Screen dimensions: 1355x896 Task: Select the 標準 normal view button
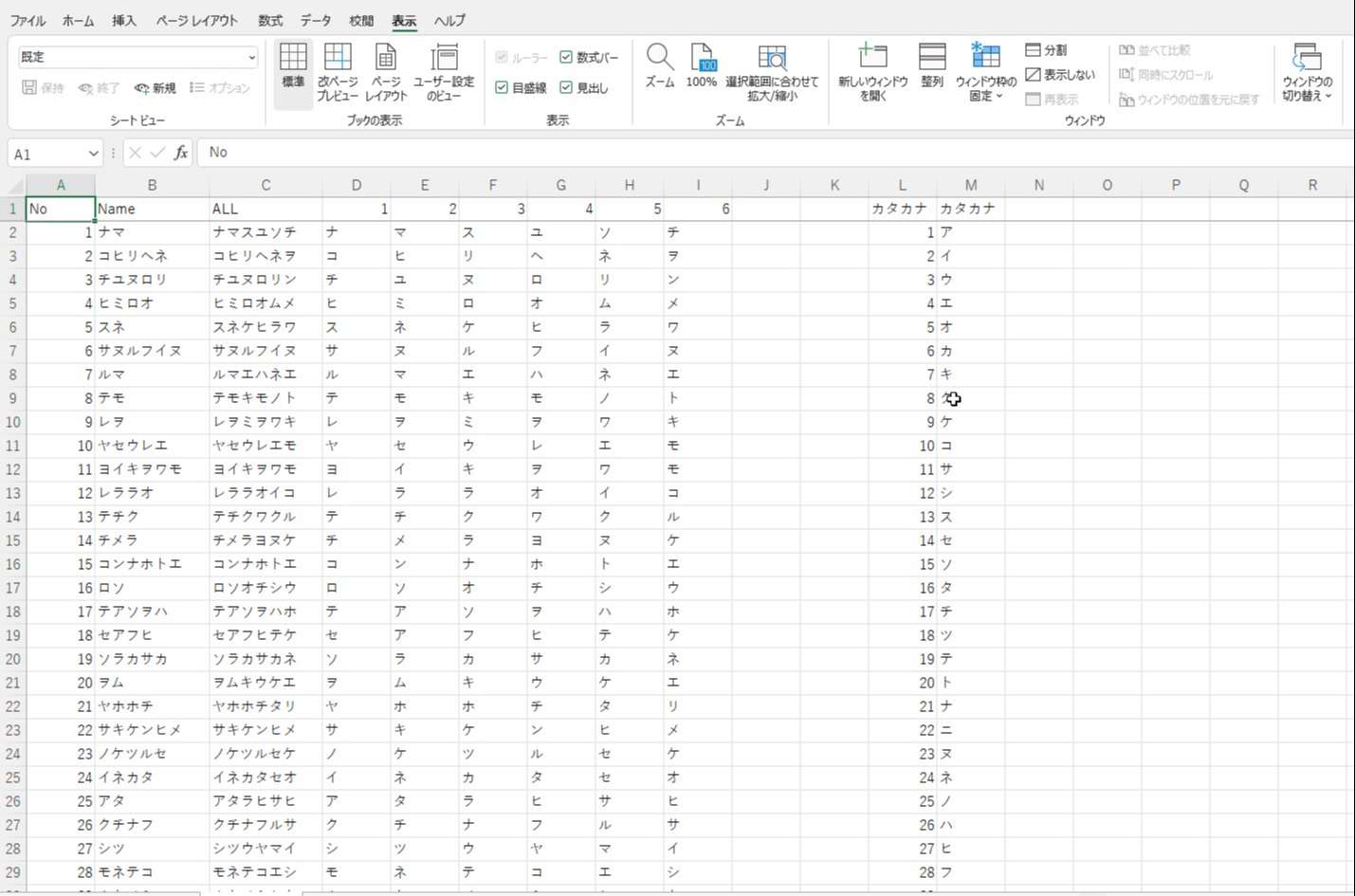tap(293, 73)
